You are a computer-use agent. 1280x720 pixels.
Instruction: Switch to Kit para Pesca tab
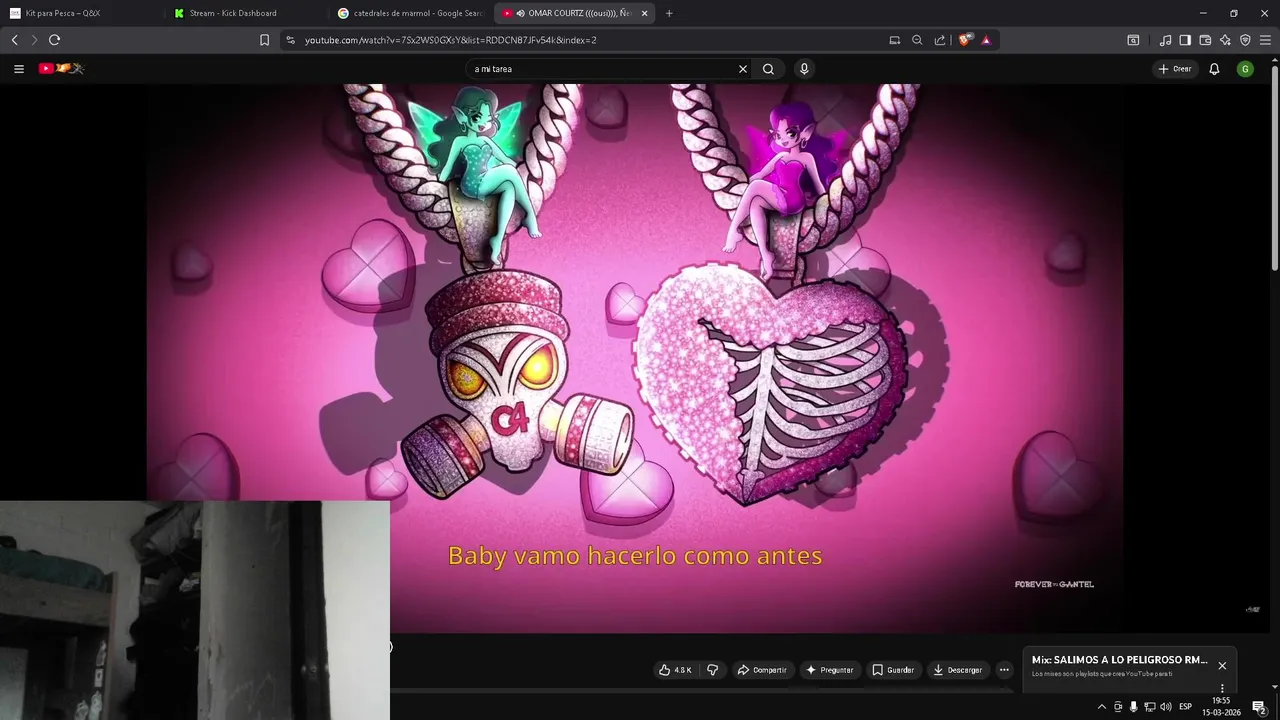pyautogui.click(x=82, y=13)
